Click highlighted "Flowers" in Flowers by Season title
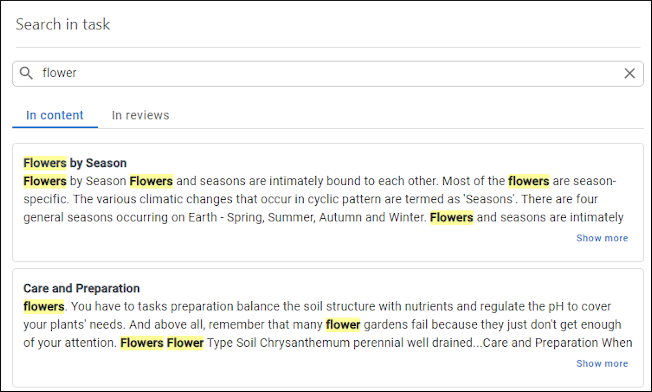 (x=45, y=163)
